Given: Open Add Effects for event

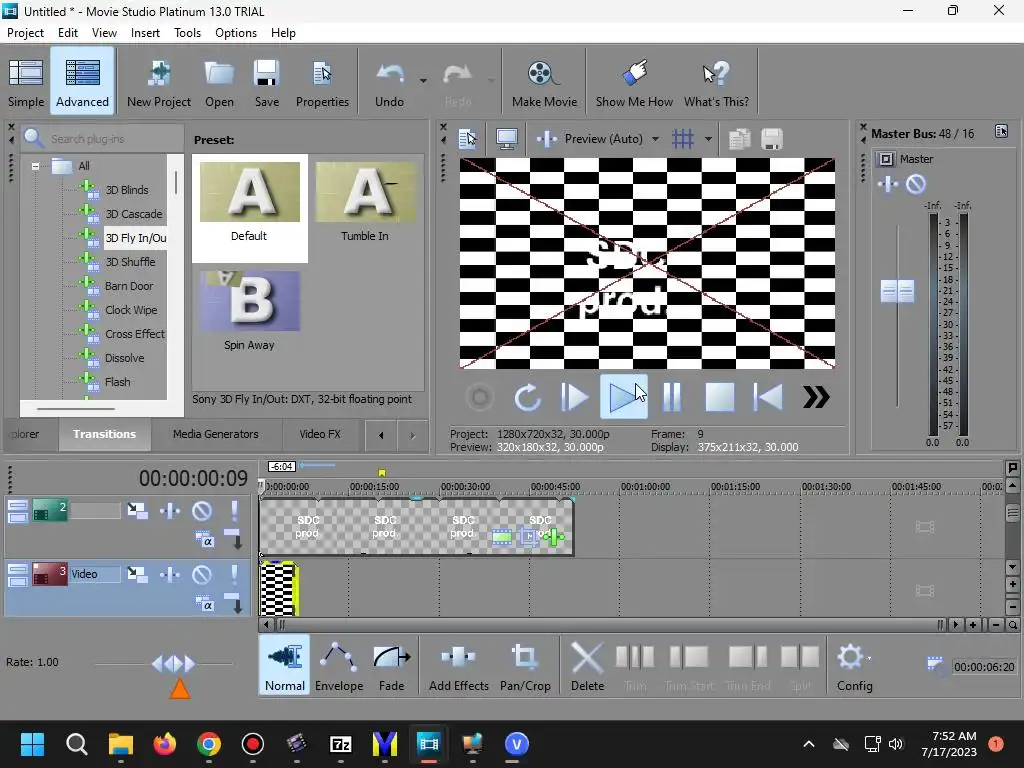Looking at the screenshot, I should click(458, 665).
